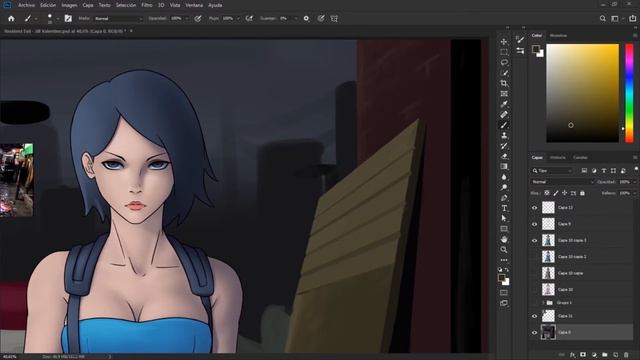The height and width of the screenshot is (360, 640).
Task: Open the Edición menu
Action: pos(48,5)
